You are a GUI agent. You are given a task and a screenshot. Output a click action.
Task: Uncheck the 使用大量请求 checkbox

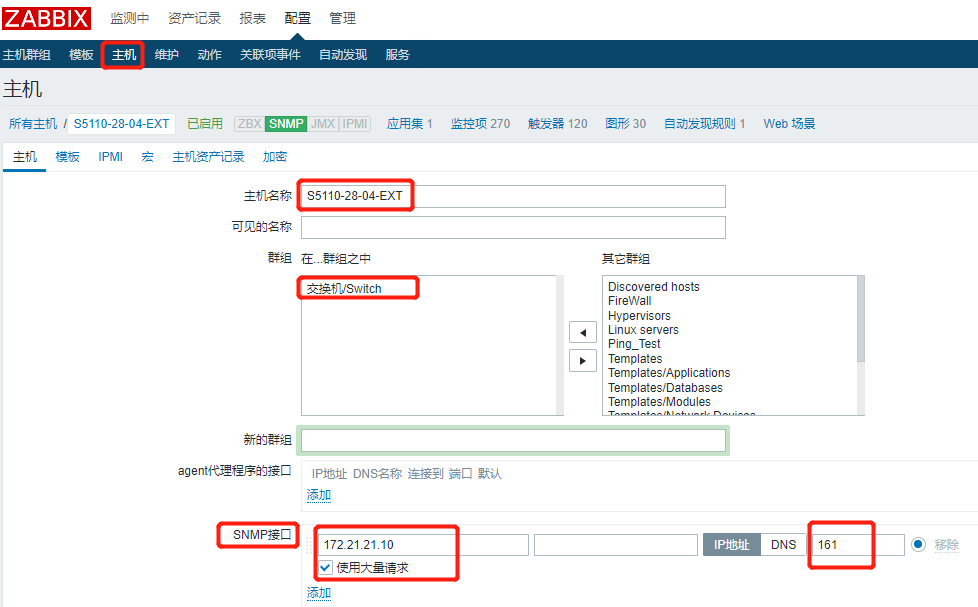324,566
